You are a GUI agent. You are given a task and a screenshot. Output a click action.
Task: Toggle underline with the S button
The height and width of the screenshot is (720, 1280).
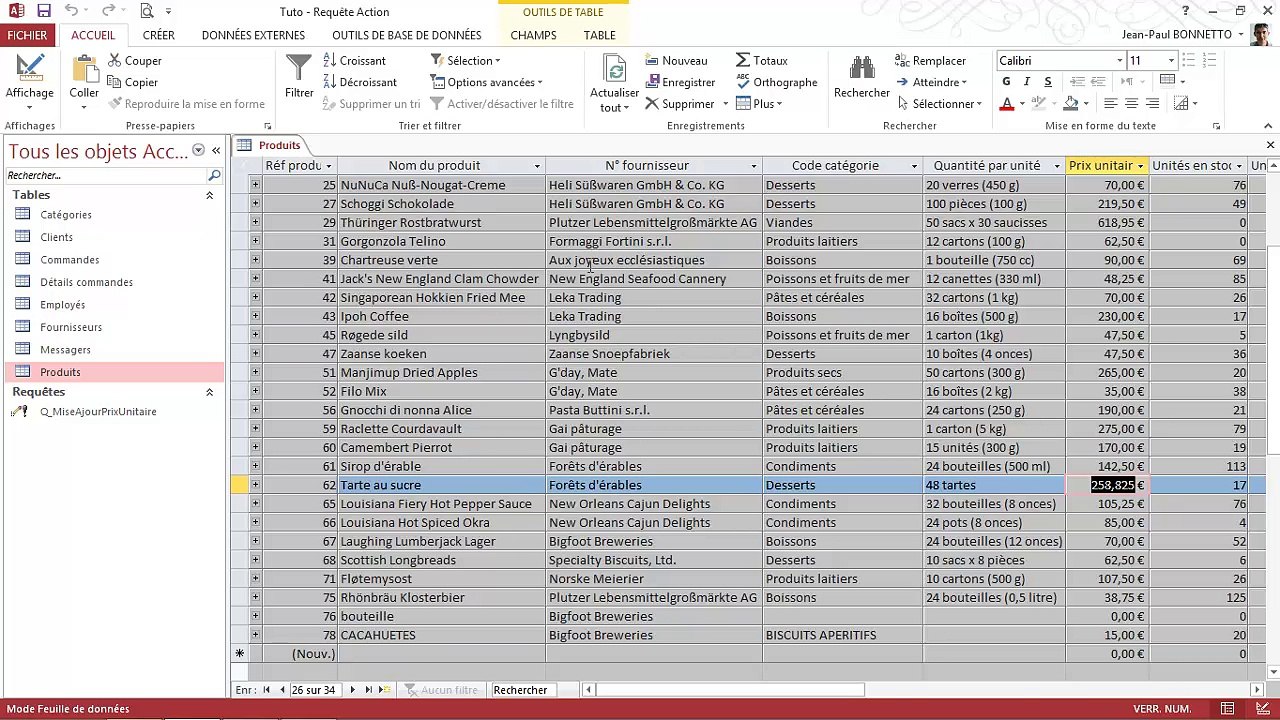tap(1048, 82)
